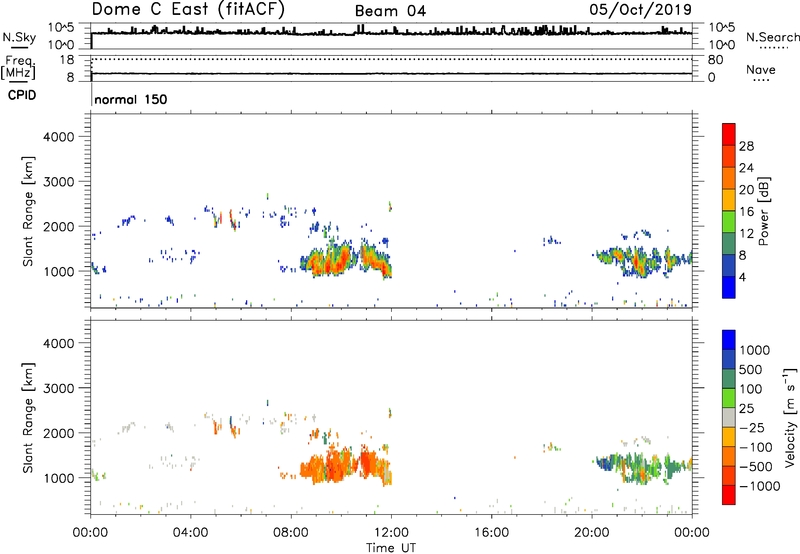
Task: Click the '18' frequency axis value
Action: (67, 60)
